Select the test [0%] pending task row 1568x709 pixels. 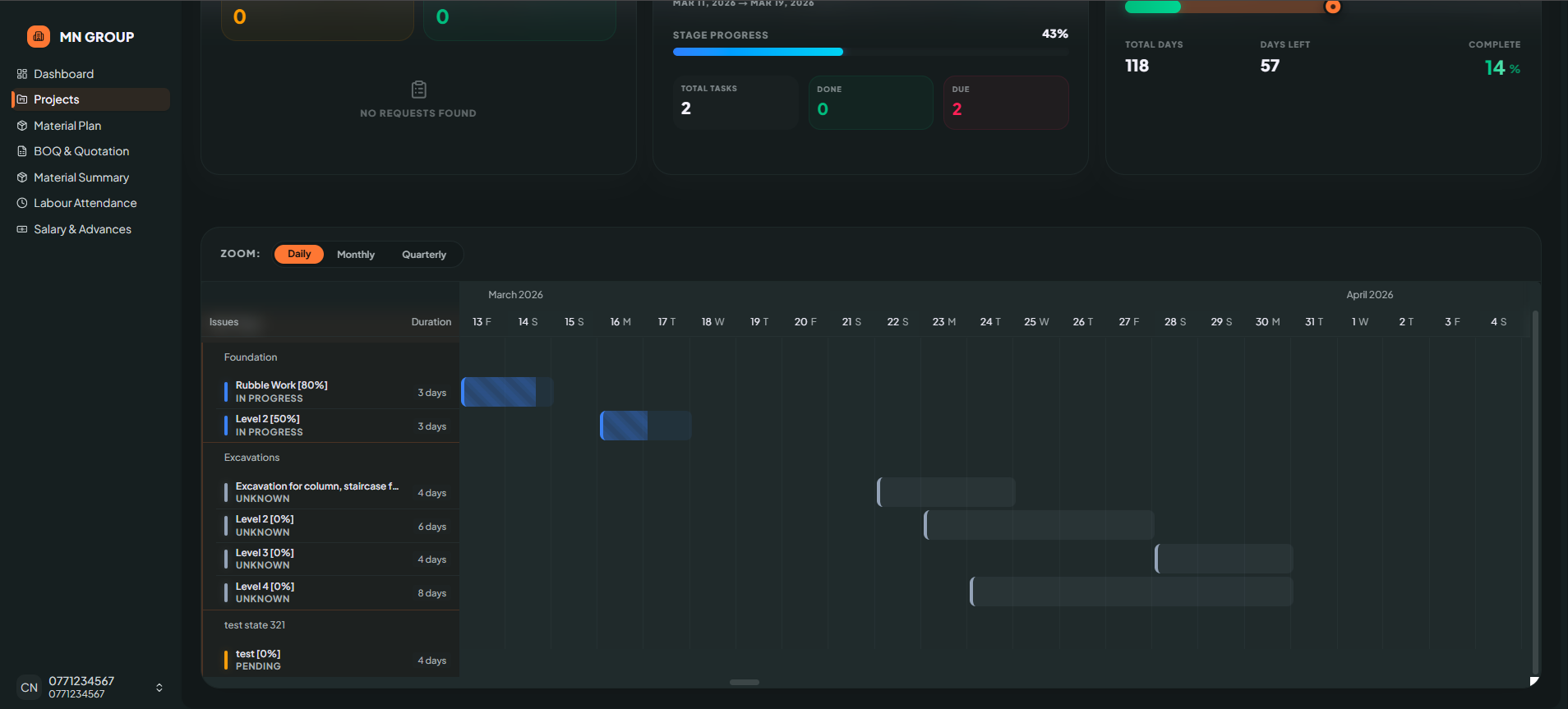tap(330, 660)
